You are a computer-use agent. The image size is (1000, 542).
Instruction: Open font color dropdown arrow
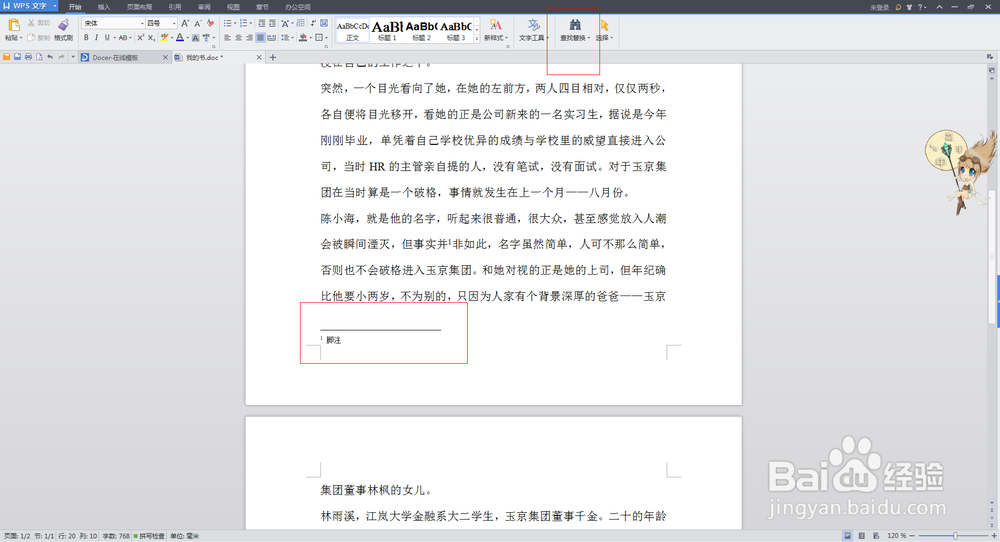pyautogui.click(x=187, y=38)
